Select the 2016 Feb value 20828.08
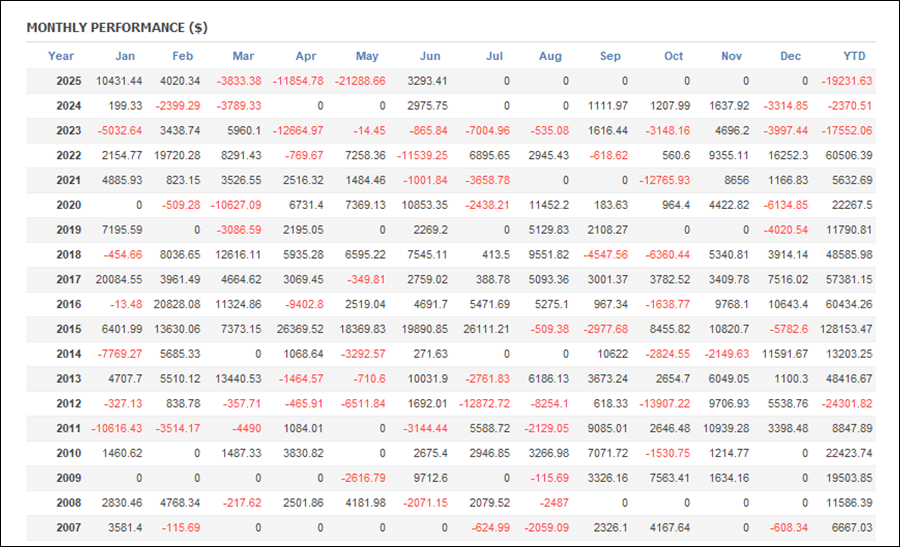 click(x=177, y=305)
